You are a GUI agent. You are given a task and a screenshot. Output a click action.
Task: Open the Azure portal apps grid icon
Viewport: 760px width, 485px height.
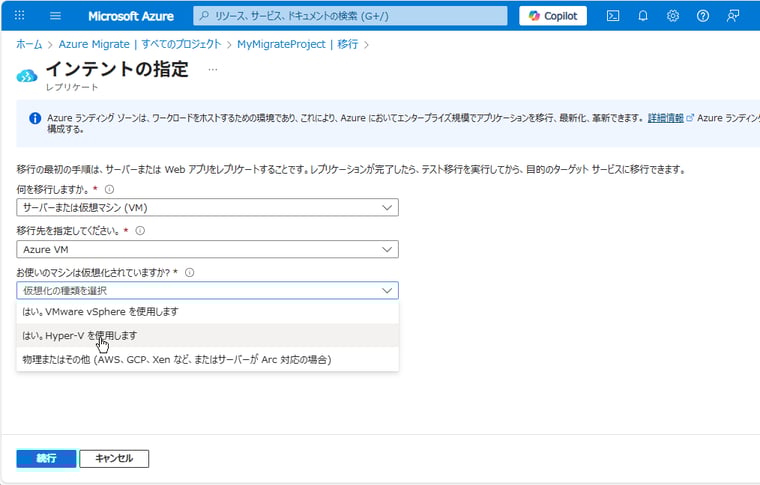point(19,16)
